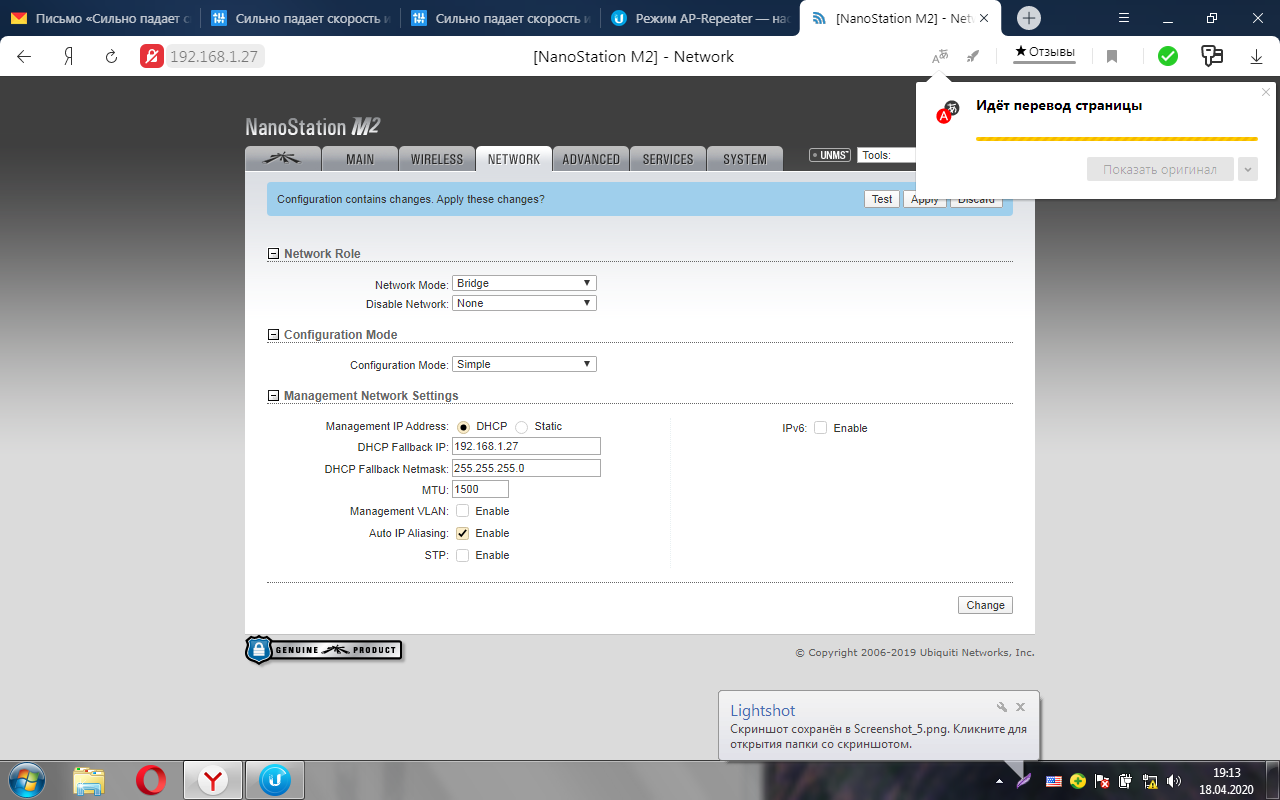Open the Ubiquiti logo tab
This screenshot has width=1280, height=800.
click(283, 159)
